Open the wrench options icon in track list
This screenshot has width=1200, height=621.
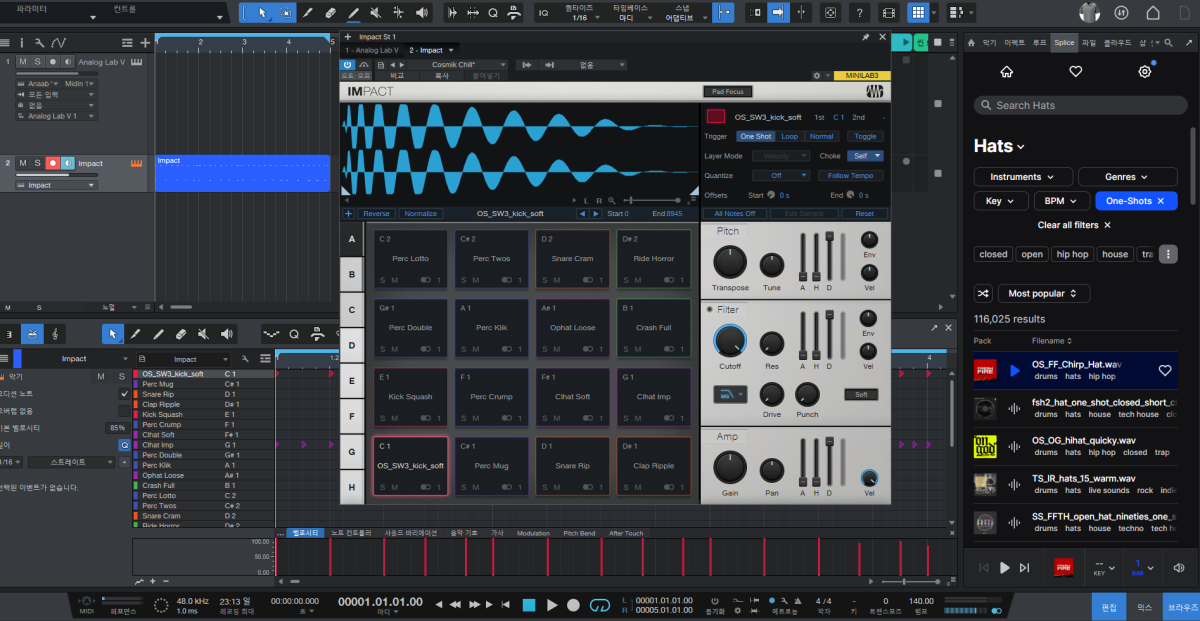(39, 43)
